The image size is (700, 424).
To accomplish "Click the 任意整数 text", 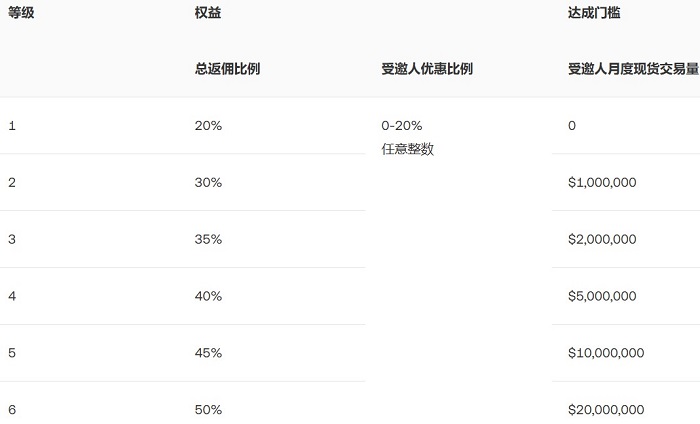I will click(408, 149).
